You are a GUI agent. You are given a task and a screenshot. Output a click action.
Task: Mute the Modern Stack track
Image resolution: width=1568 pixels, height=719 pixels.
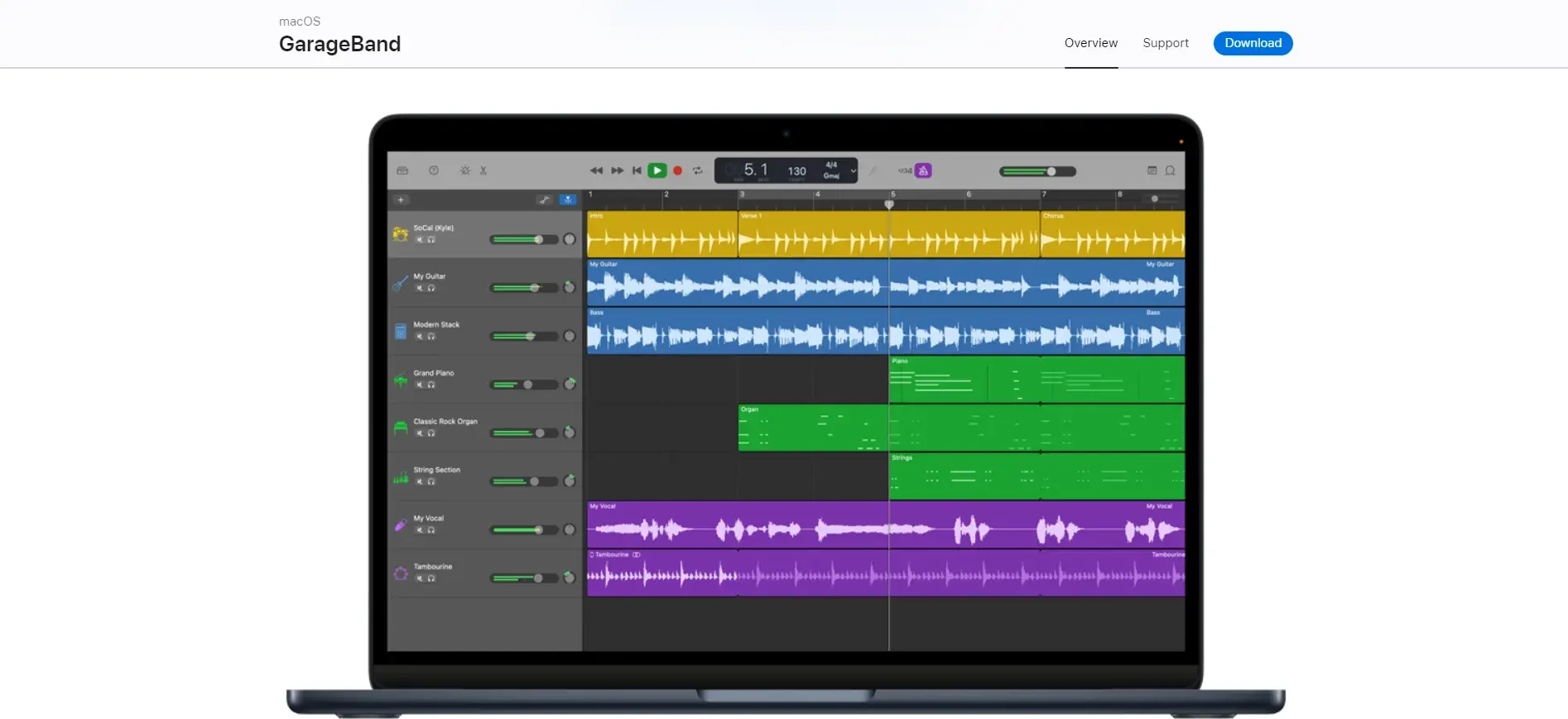(x=420, y=336)
